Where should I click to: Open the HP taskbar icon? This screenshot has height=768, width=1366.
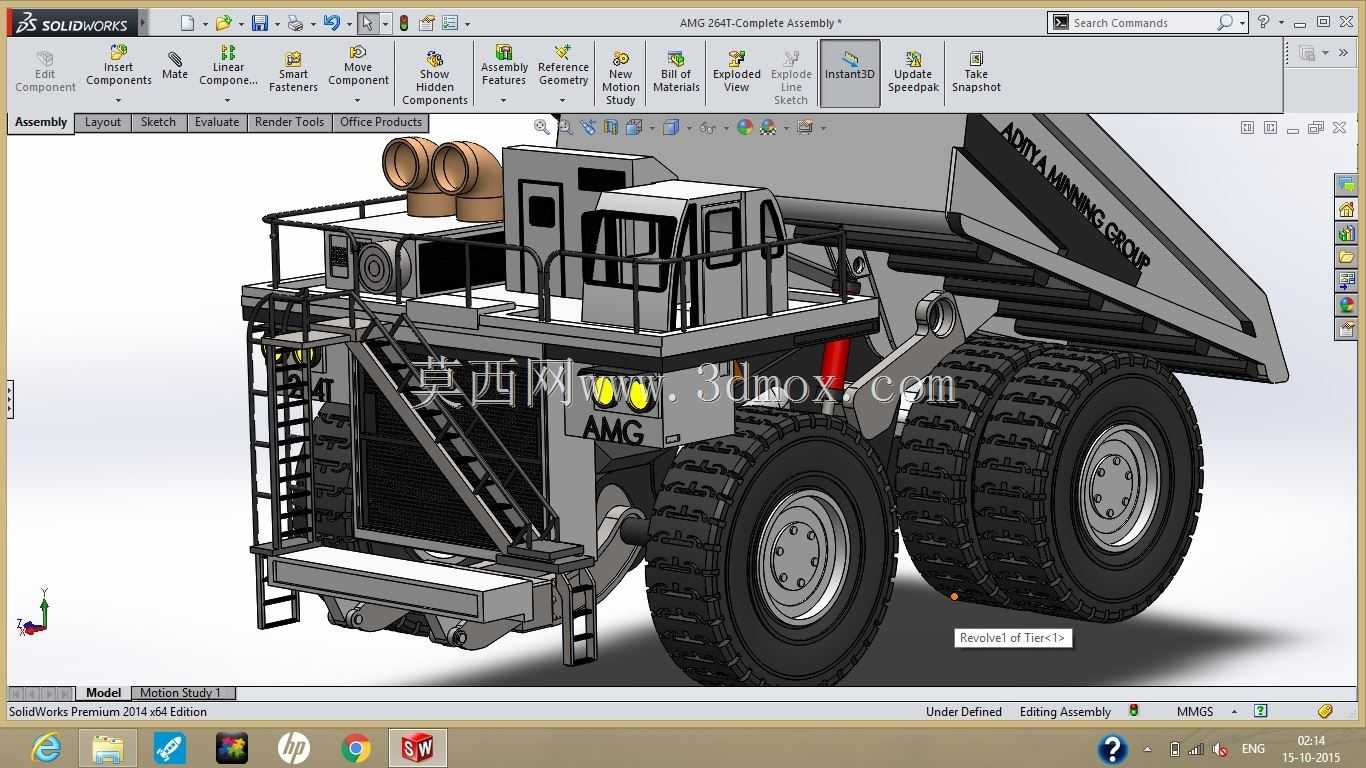click(x=293, y=748)
